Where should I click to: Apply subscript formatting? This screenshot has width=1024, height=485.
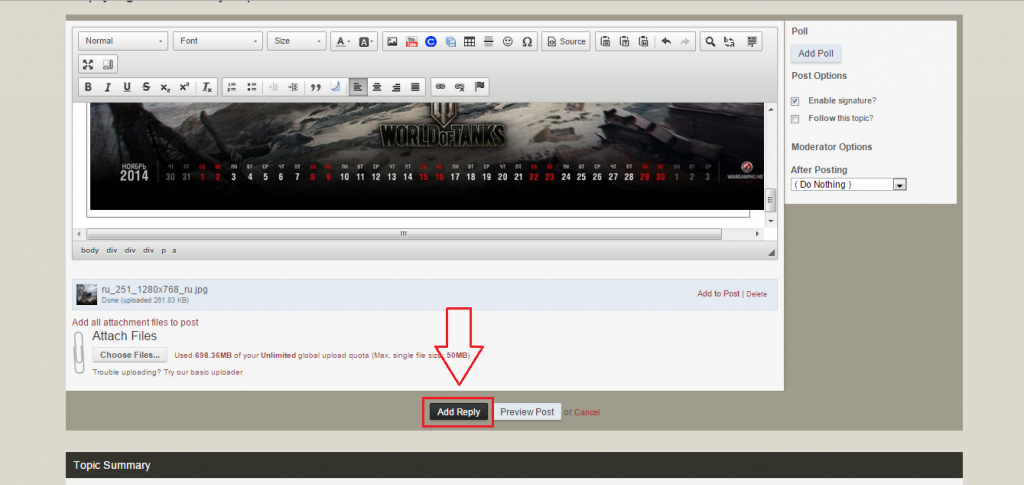pos(165,87)
